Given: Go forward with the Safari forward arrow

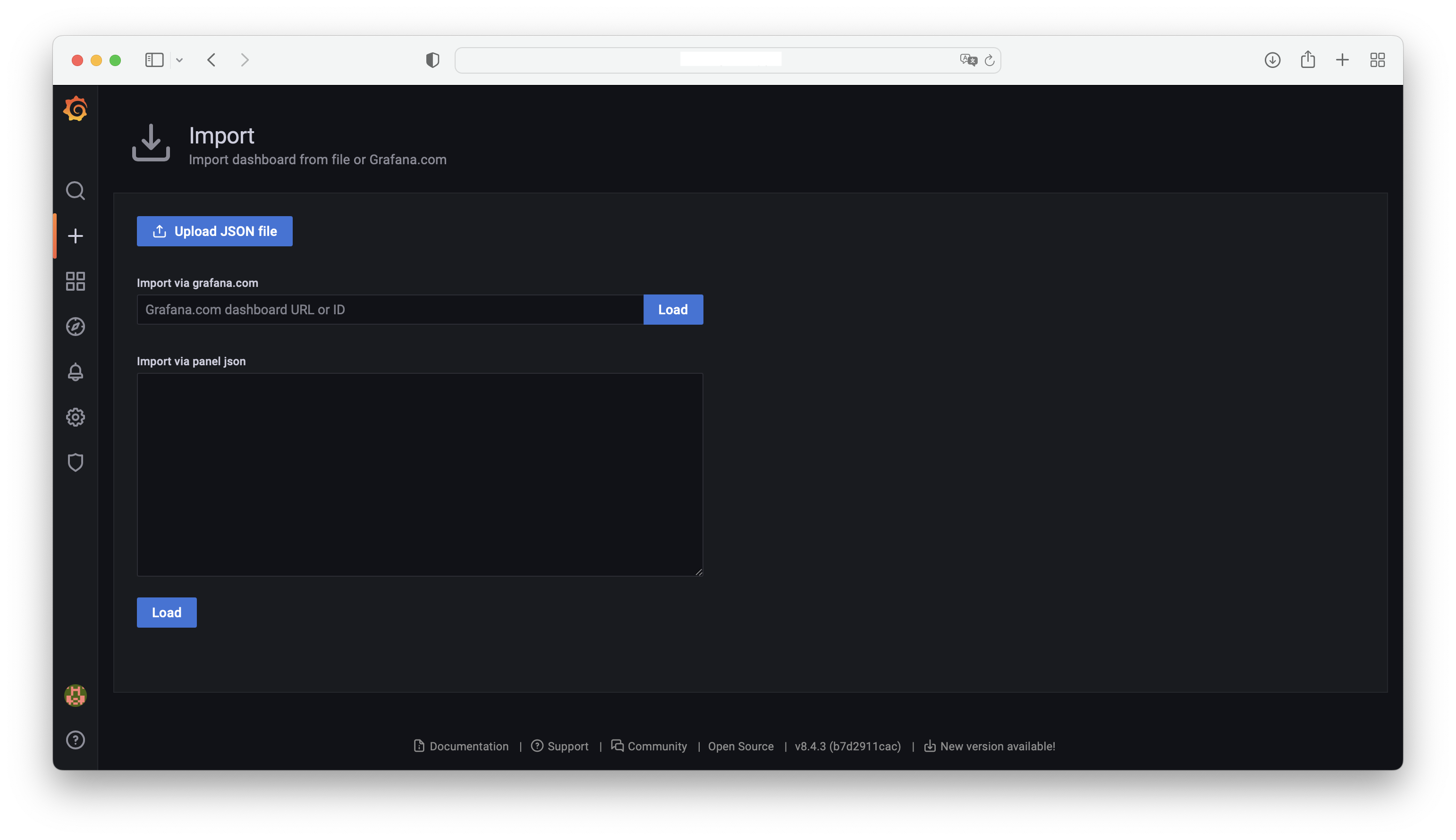Looking at the screenshot, I should point(245,60).
